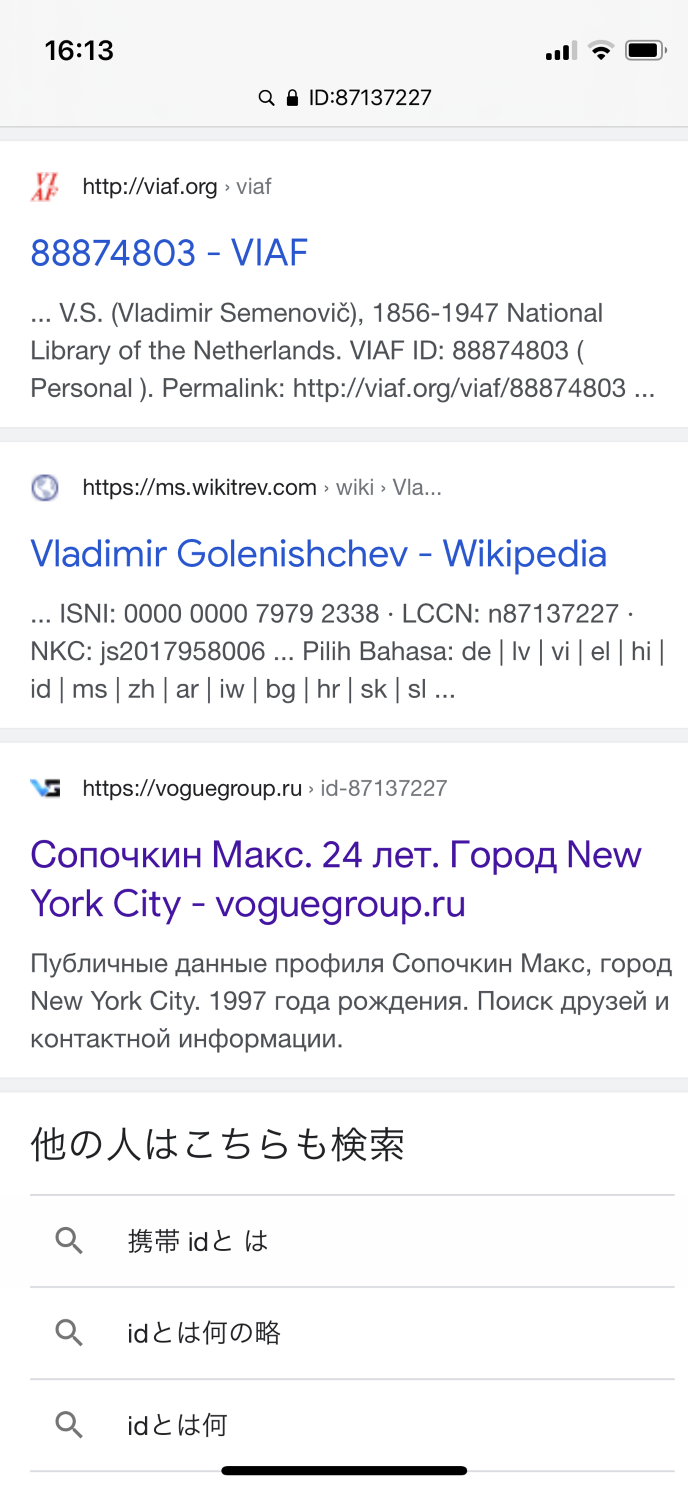688x1490 pixels.
Task: Search the suggestion idとは何
Action: pos(178,1425)
